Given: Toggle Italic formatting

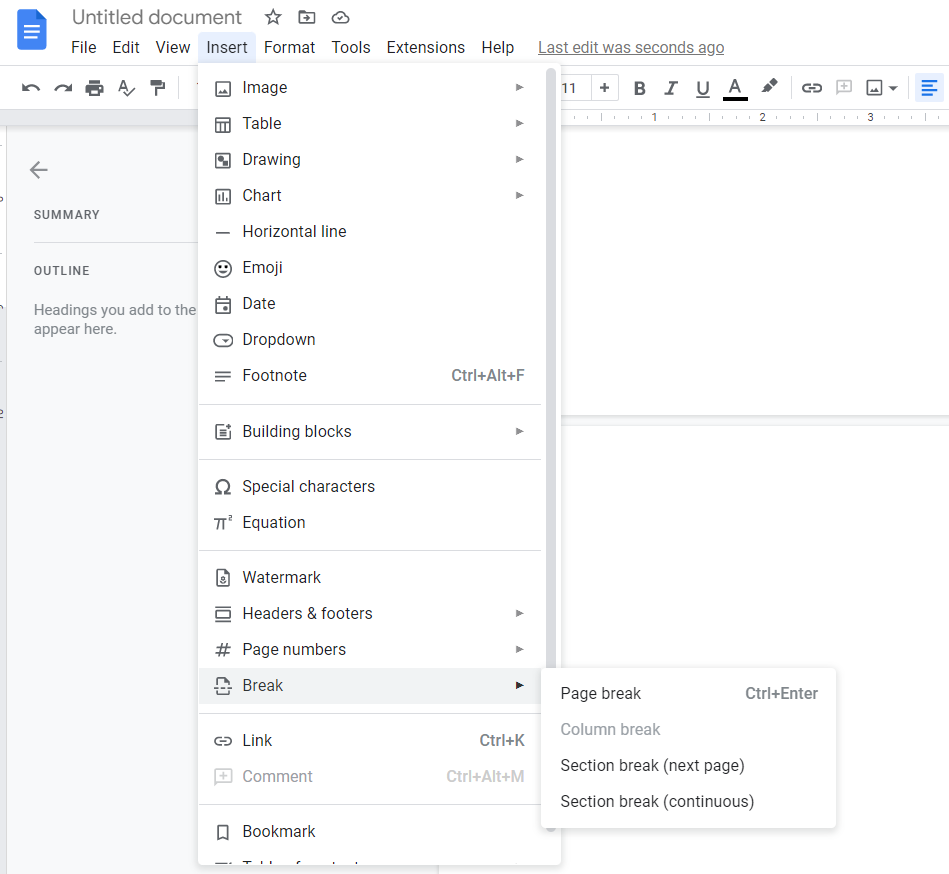Looking at the screenshot, I should point(671,88).
